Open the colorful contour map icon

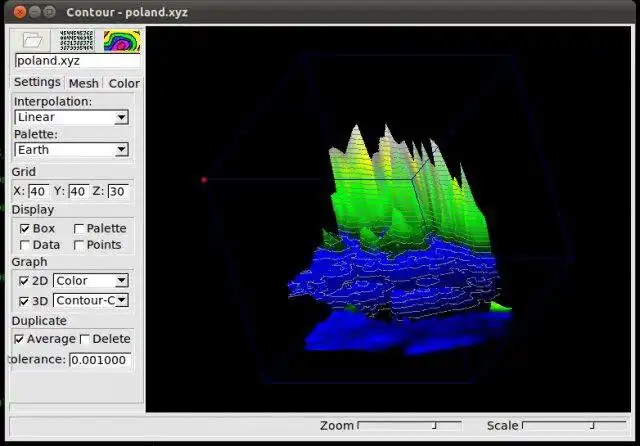122,40
